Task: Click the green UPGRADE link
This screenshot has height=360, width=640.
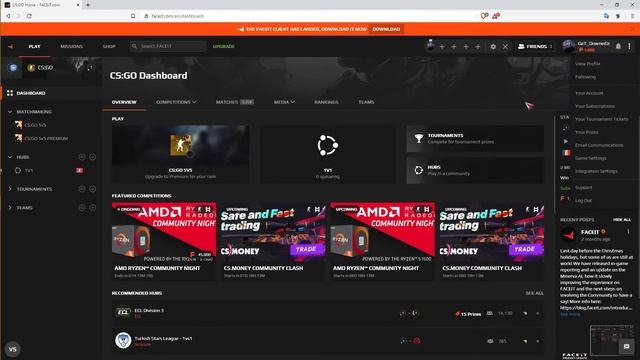Action: click(x=224, y=47)
